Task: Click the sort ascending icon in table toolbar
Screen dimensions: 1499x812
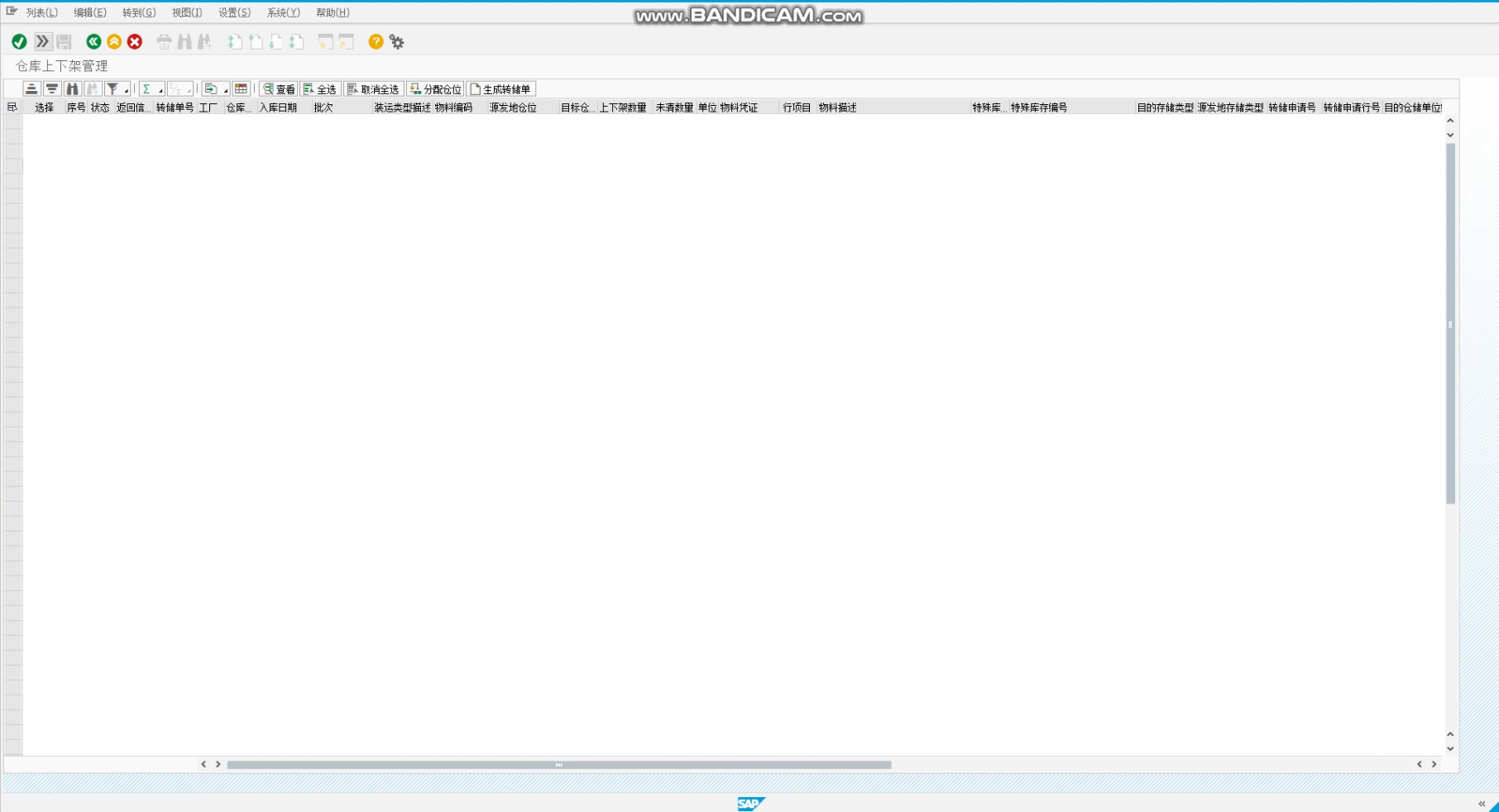Action: click(31, 88)
